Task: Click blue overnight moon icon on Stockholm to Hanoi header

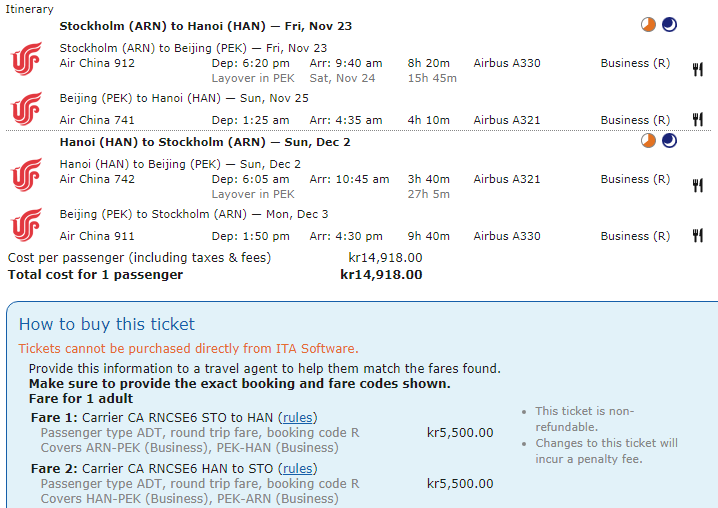Action: (x=669, y=25)
